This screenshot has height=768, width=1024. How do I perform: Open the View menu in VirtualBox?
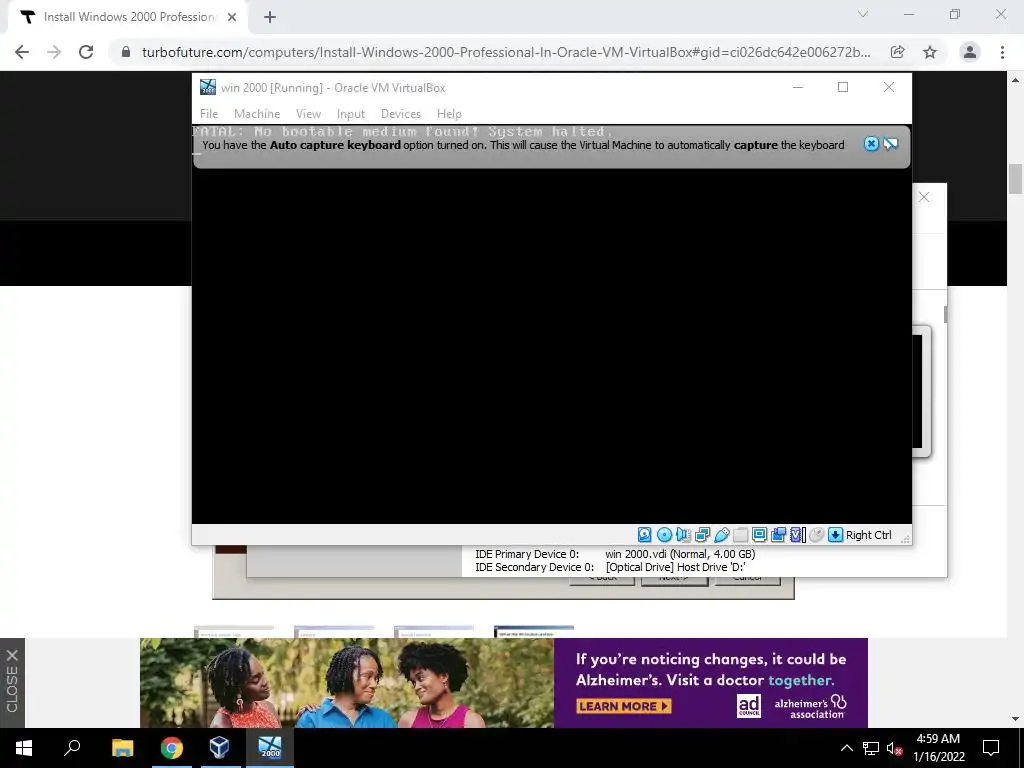click(308, 114)
